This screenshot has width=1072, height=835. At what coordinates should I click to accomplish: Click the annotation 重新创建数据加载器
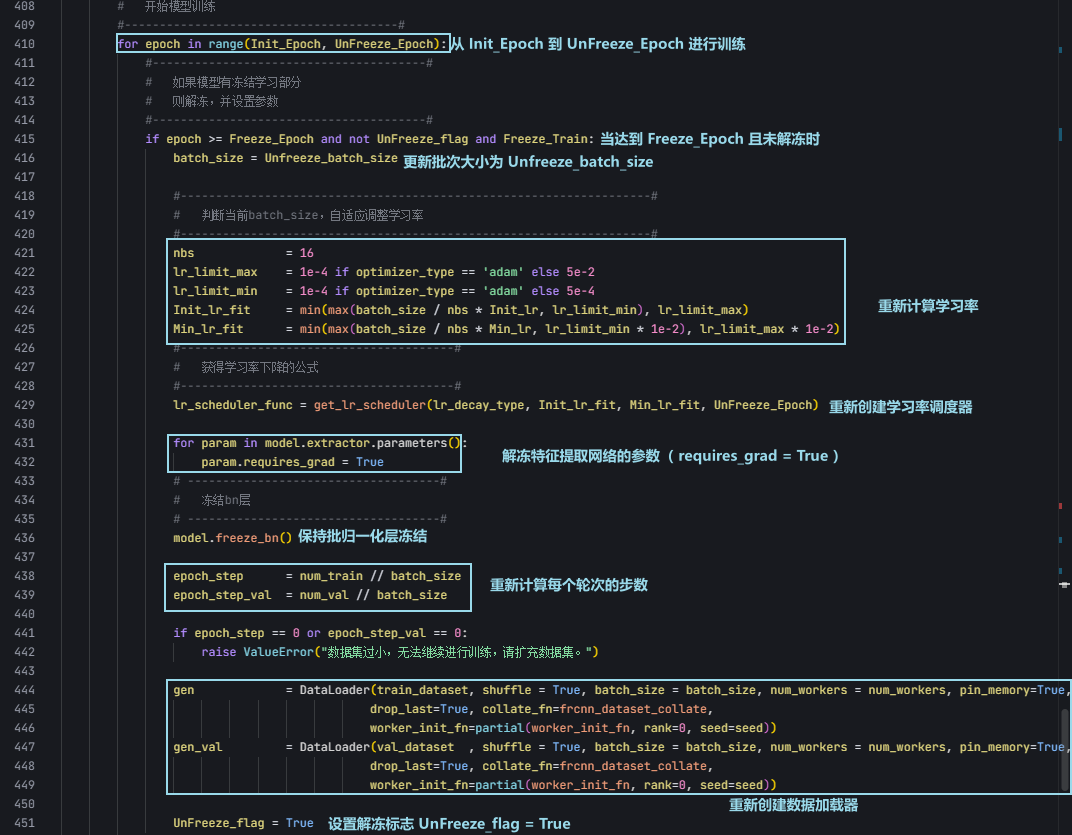792,804
